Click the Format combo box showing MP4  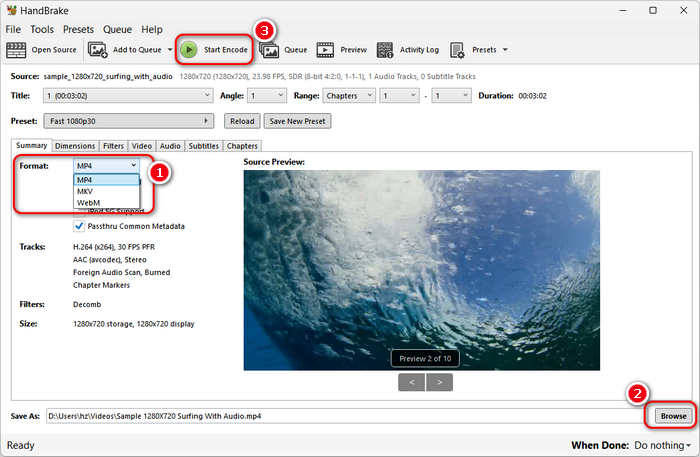pos(106,166)
